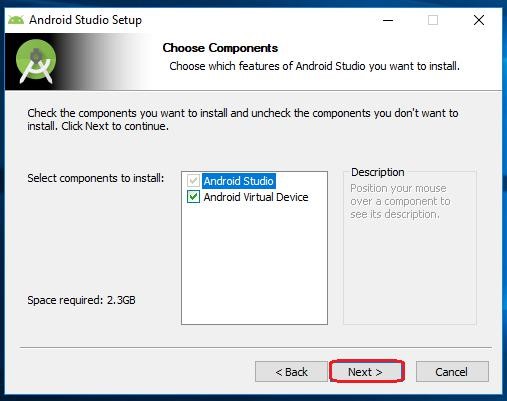
Task: Click empty area of the components list box
Action: click(254, 263)
